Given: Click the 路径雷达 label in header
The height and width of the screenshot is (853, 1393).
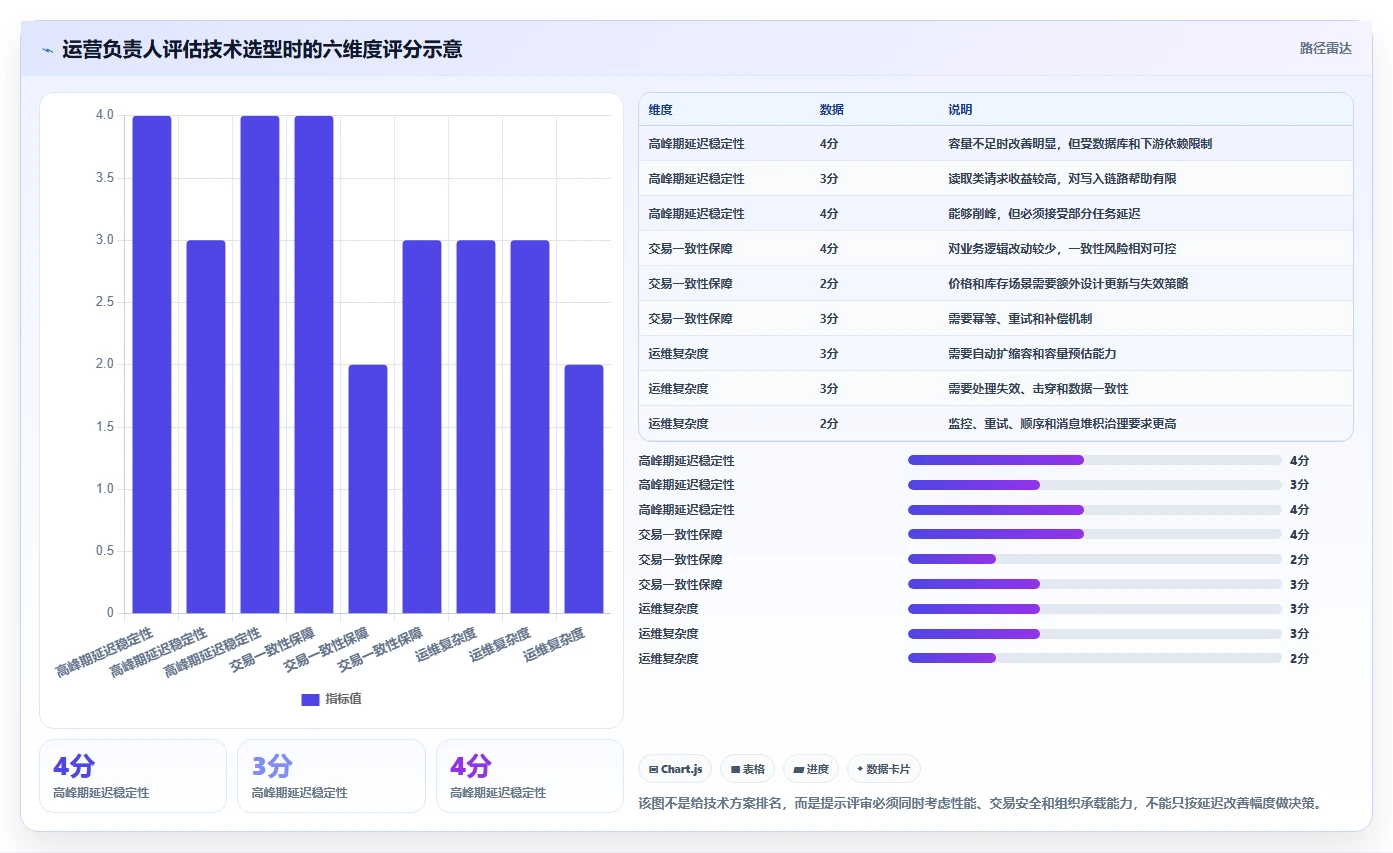Looking at the screenshot, I should click(1325, 48).
